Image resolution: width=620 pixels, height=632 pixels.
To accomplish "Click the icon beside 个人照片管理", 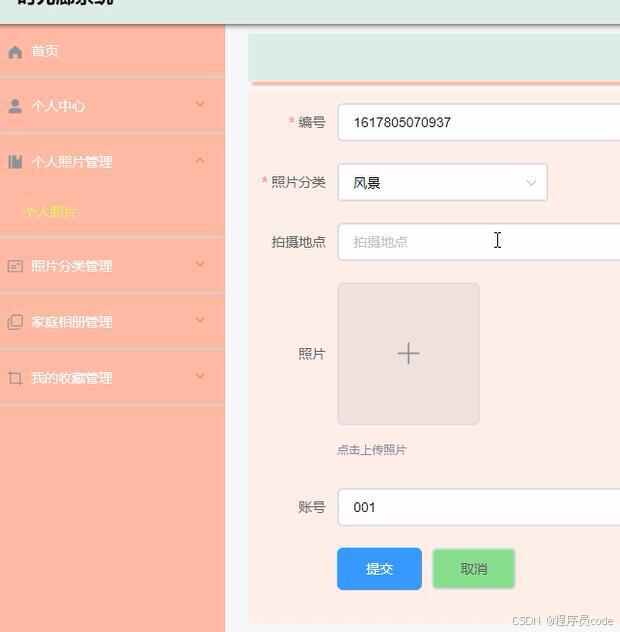I will click(x=15, y=162).
